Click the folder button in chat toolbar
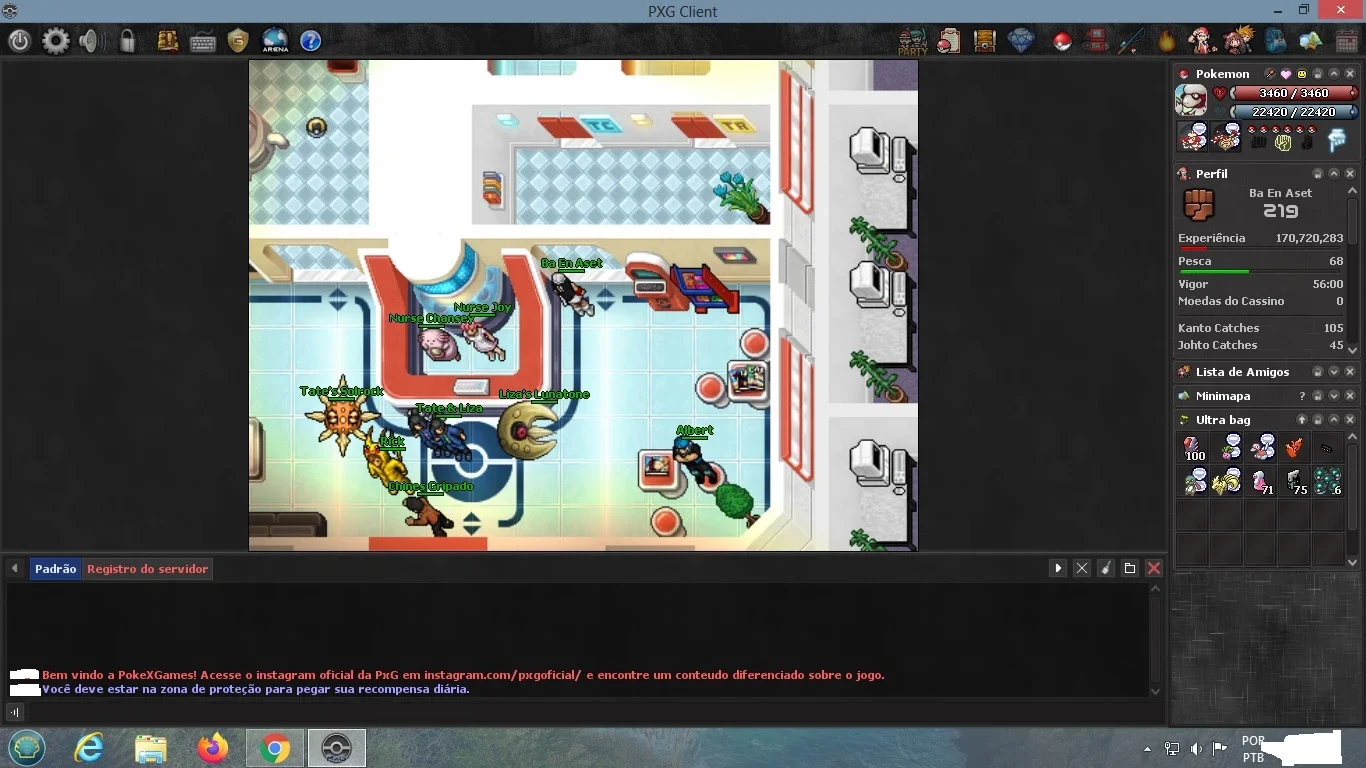The width and height of the screenshot is (1366, 768). pos(1130,568)
